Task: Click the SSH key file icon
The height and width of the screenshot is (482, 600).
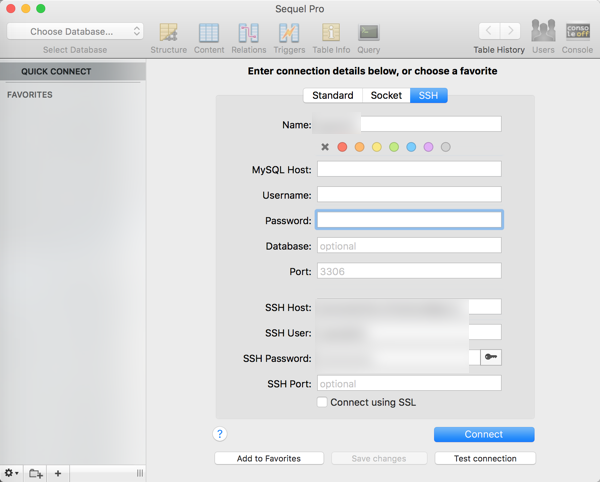Action: [491, 357]
